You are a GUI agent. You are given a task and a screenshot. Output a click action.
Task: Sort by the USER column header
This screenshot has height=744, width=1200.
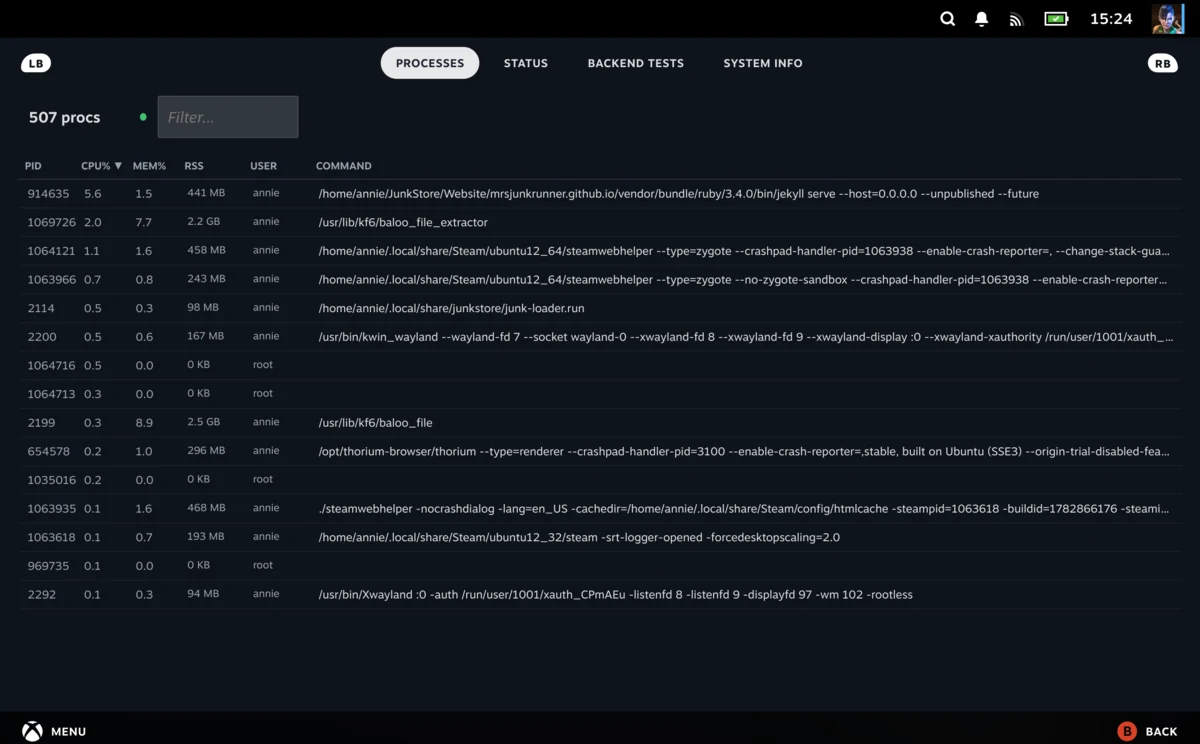pyautogui.click(x=263, y=166)
